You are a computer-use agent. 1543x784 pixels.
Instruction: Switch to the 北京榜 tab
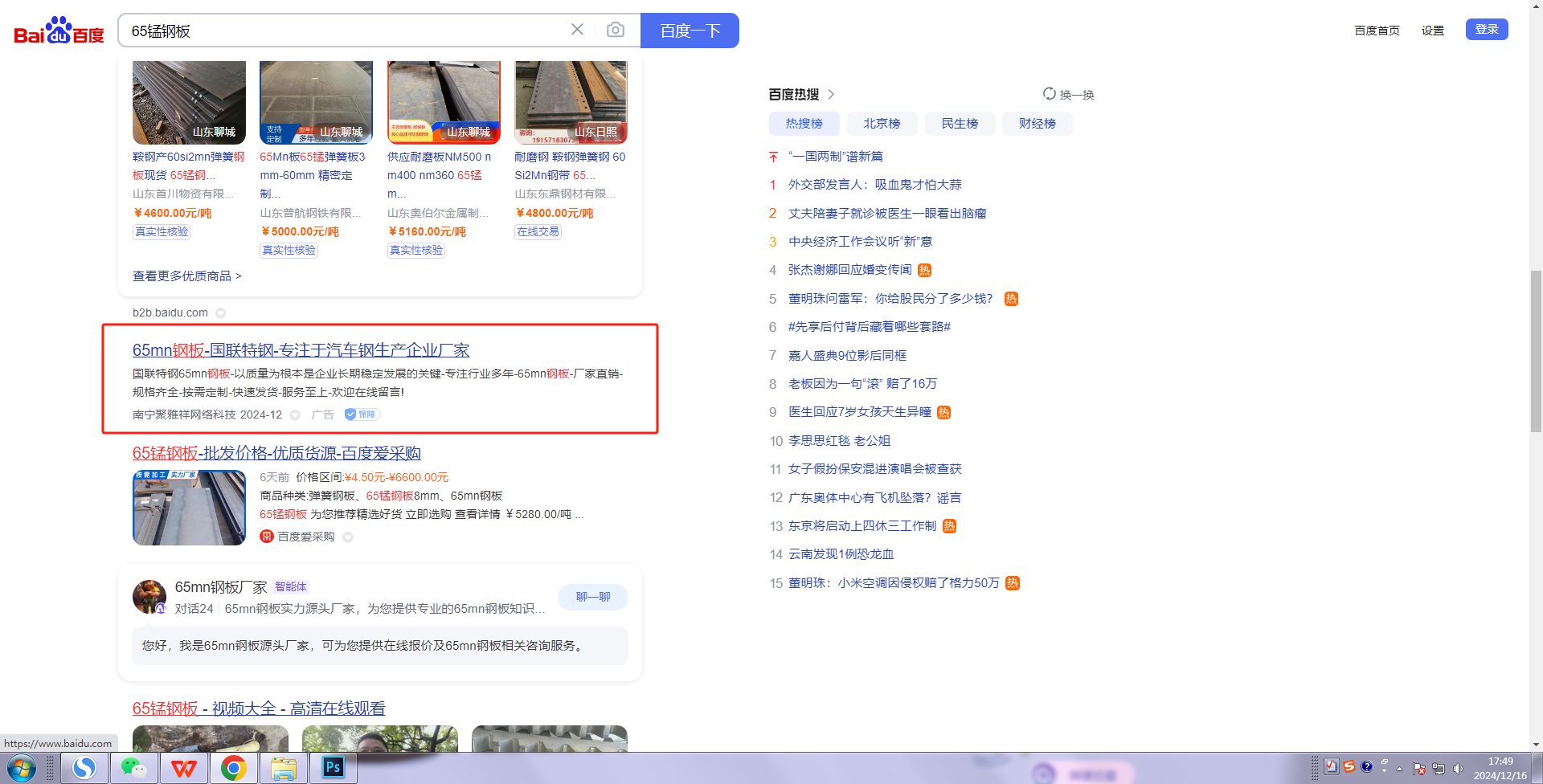pos(882,124)
